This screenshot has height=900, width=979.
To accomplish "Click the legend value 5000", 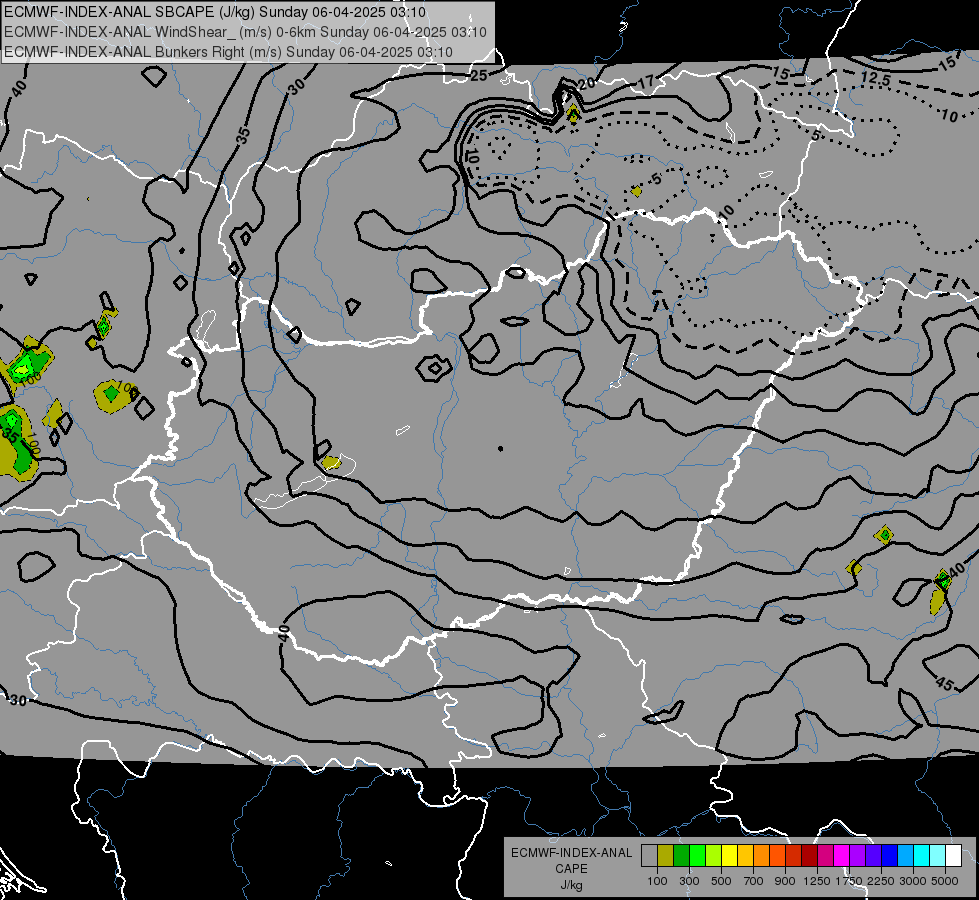I will [x=945, y=881].
